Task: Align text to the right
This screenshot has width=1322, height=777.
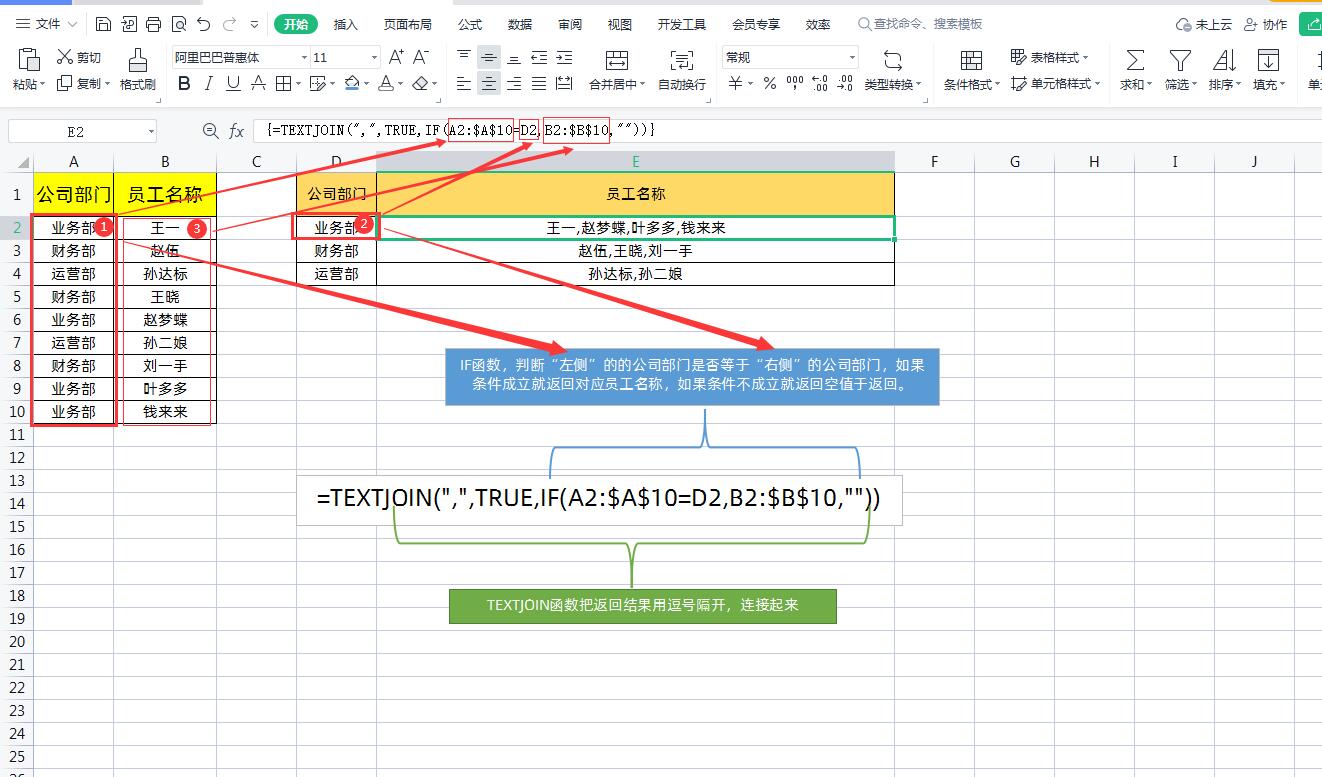Action: click(514, 84)
